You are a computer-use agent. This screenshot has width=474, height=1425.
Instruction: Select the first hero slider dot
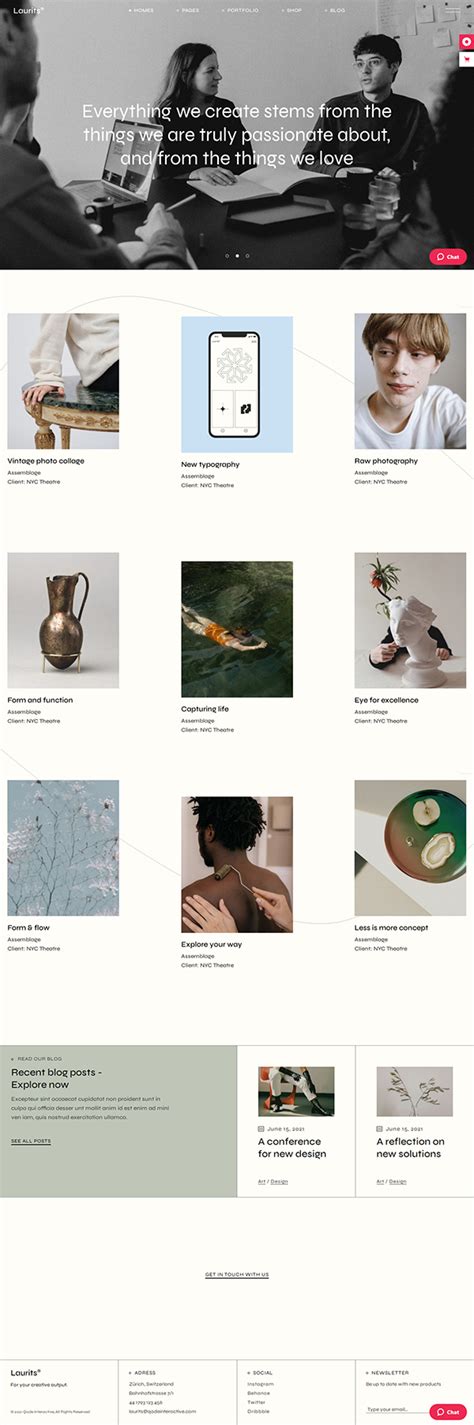point(227,256)
